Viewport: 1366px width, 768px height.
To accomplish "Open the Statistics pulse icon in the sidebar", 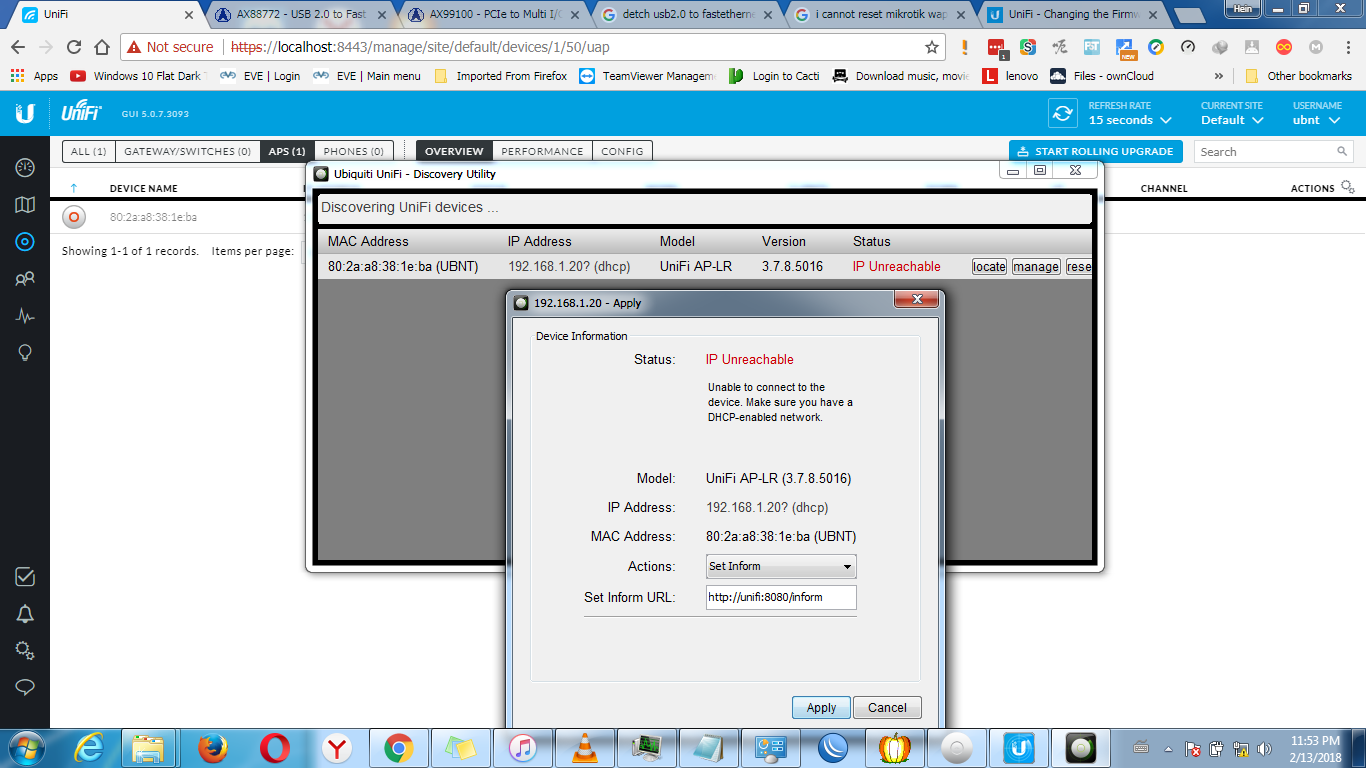I will coord(25,316).
